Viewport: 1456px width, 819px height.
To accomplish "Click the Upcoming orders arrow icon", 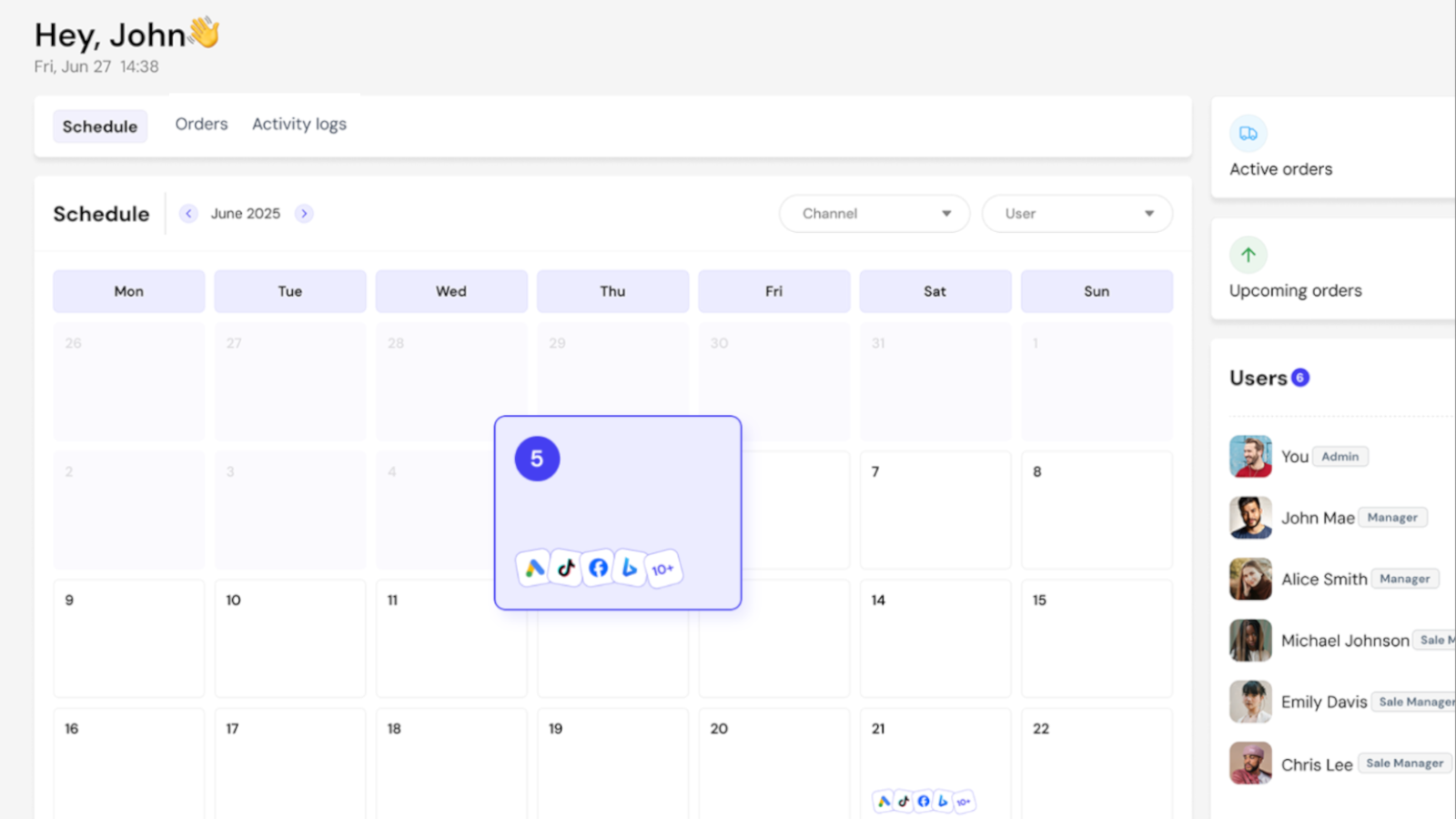I will click(x=1249, y=255).
